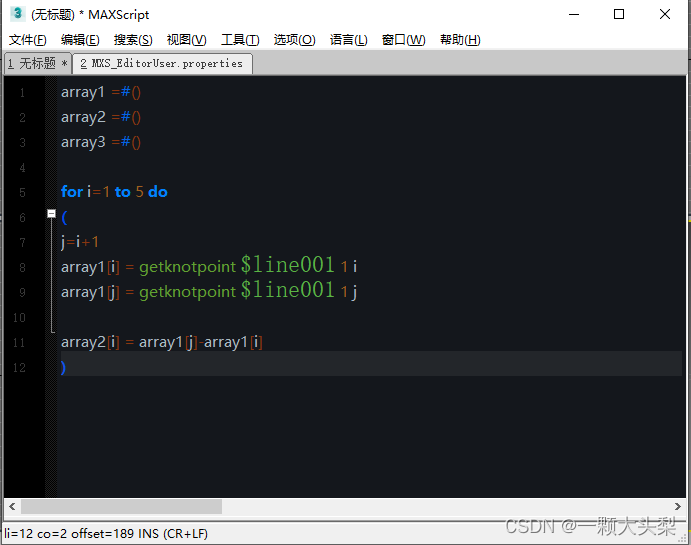Click the text 'array1 =#()' on line 1
Viewport: 691px width, 545px height.
click(x=101, y=92)
